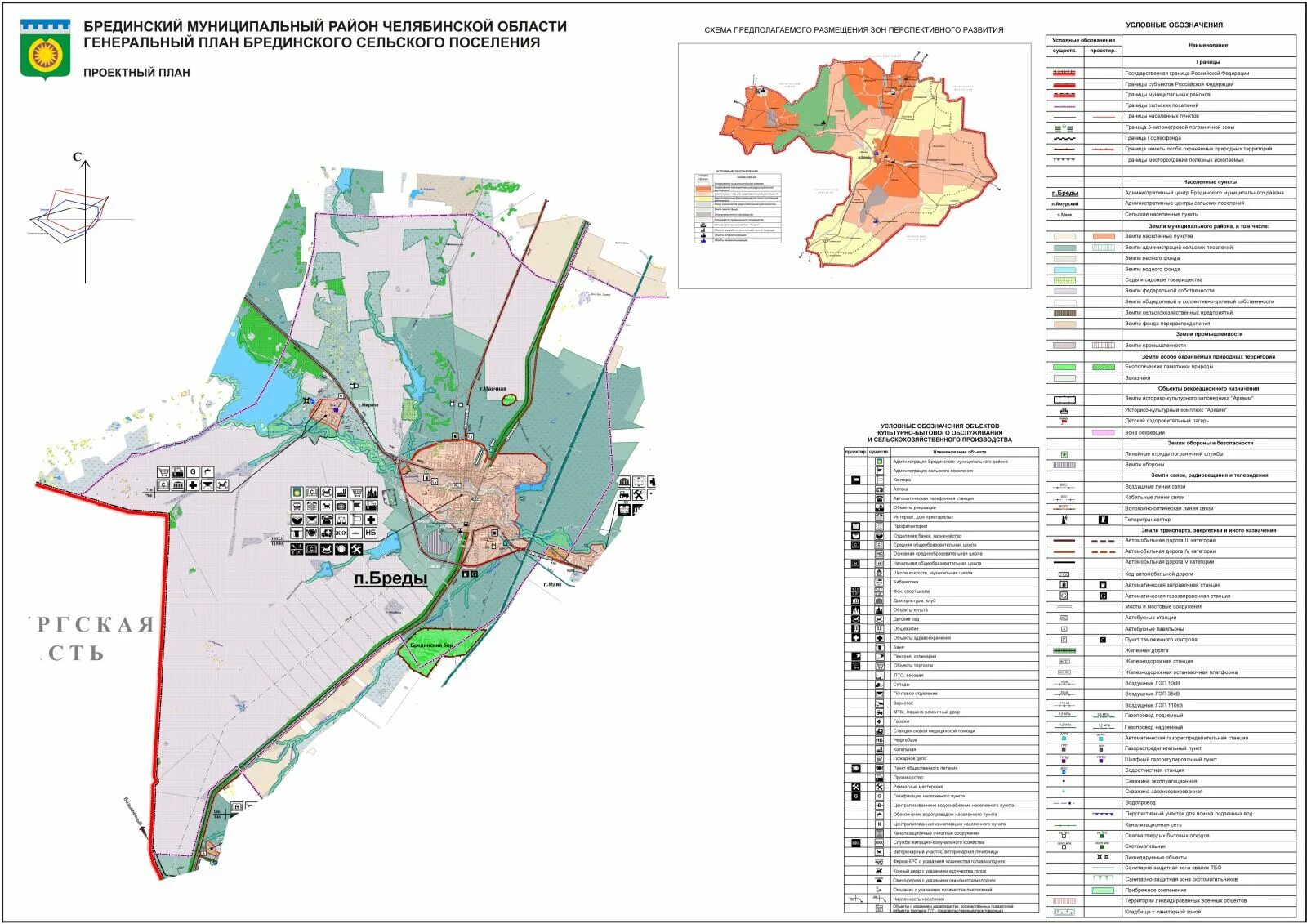Screen dimensions: 1307x924
Task: Pick the Земли лесного фонда swatch
Action: tap(1064, 258)
